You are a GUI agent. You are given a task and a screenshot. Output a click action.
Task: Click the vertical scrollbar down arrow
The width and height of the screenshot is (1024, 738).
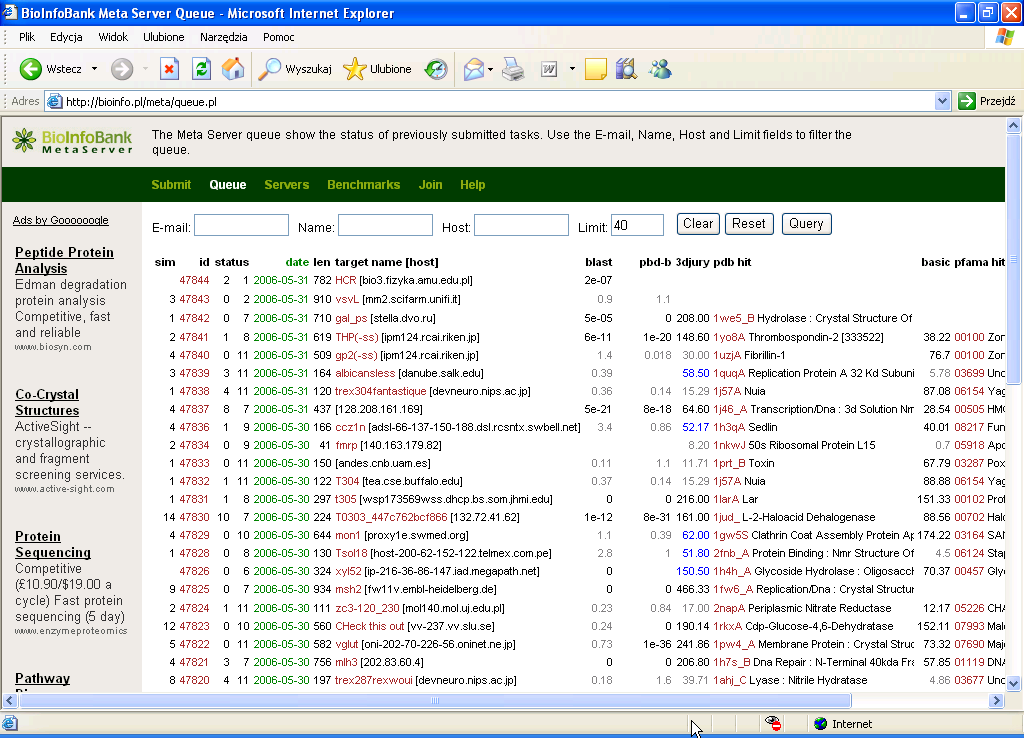click(x=1014, y=684)
